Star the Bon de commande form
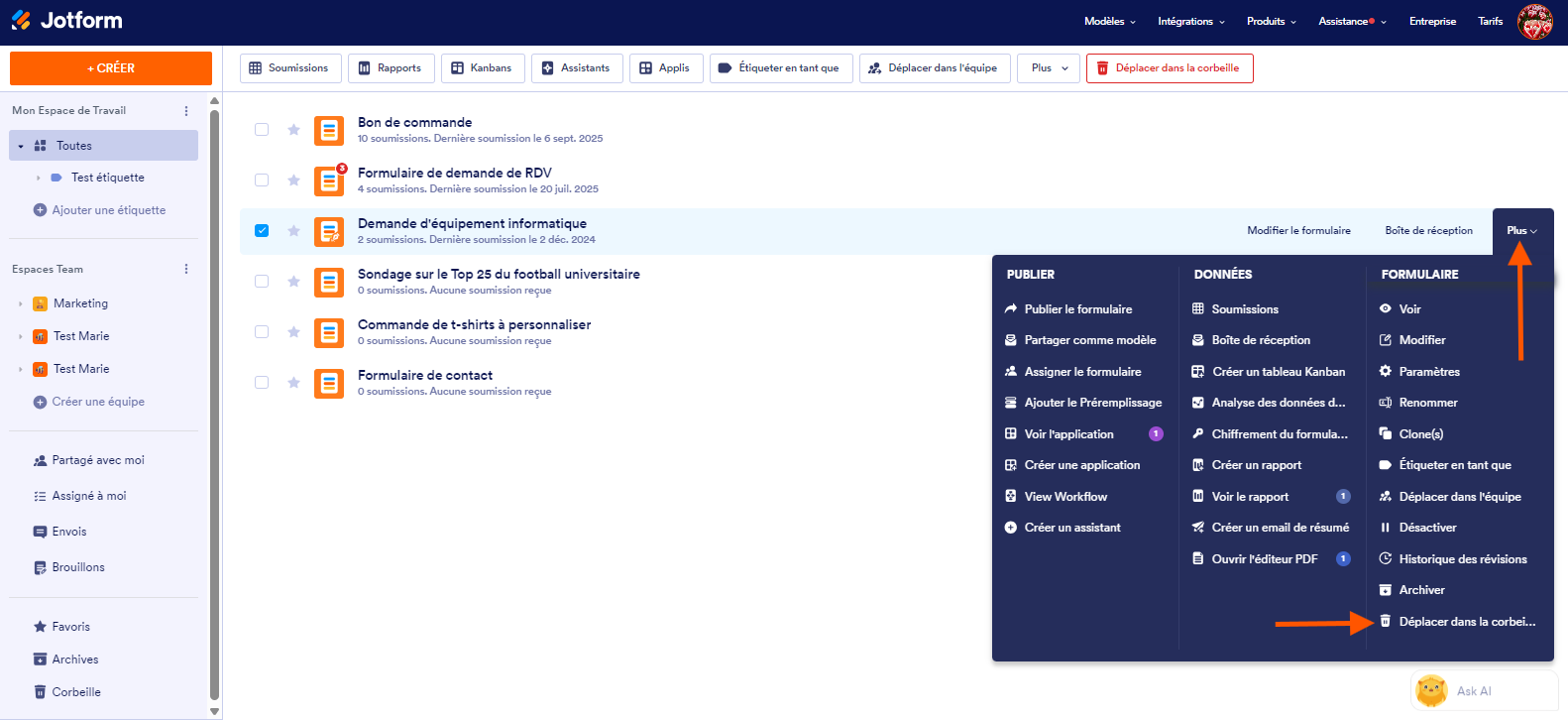This screenshot has height=720, width=1568. (x=293, y=129)
